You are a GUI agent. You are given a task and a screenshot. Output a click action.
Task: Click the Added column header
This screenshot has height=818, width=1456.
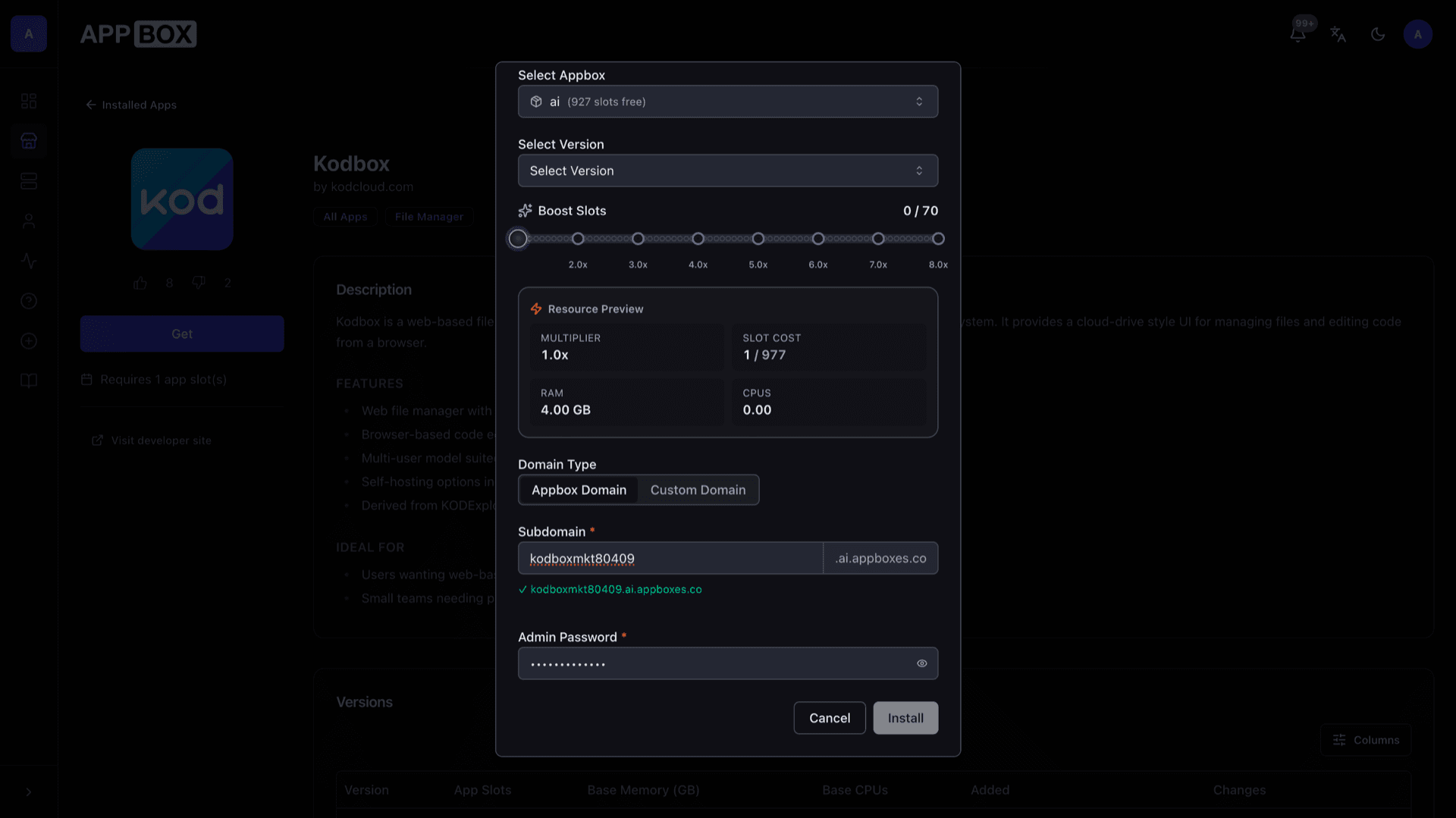coord(990,790)
